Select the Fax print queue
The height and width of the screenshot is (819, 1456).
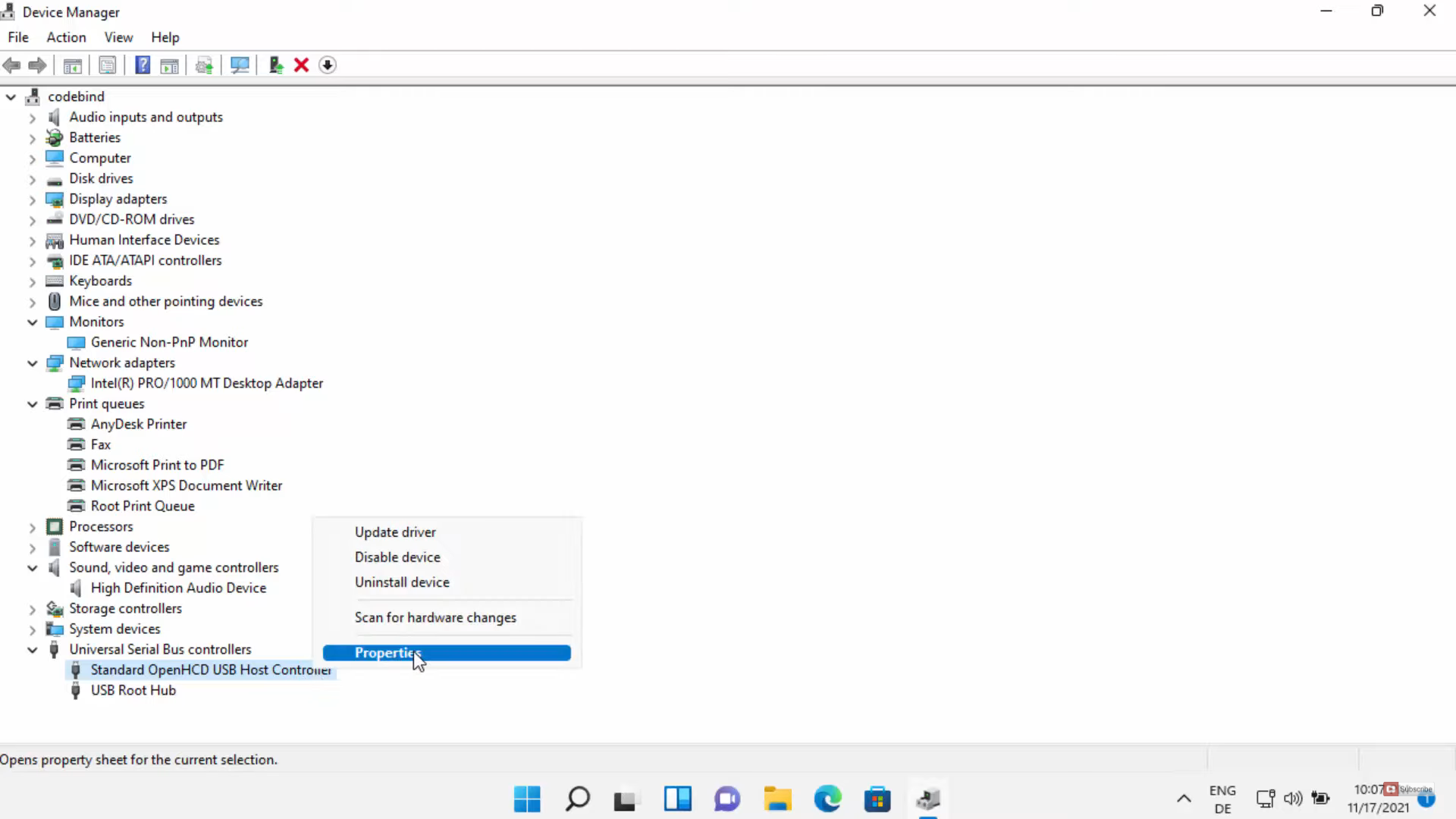(x=100, y=444)
